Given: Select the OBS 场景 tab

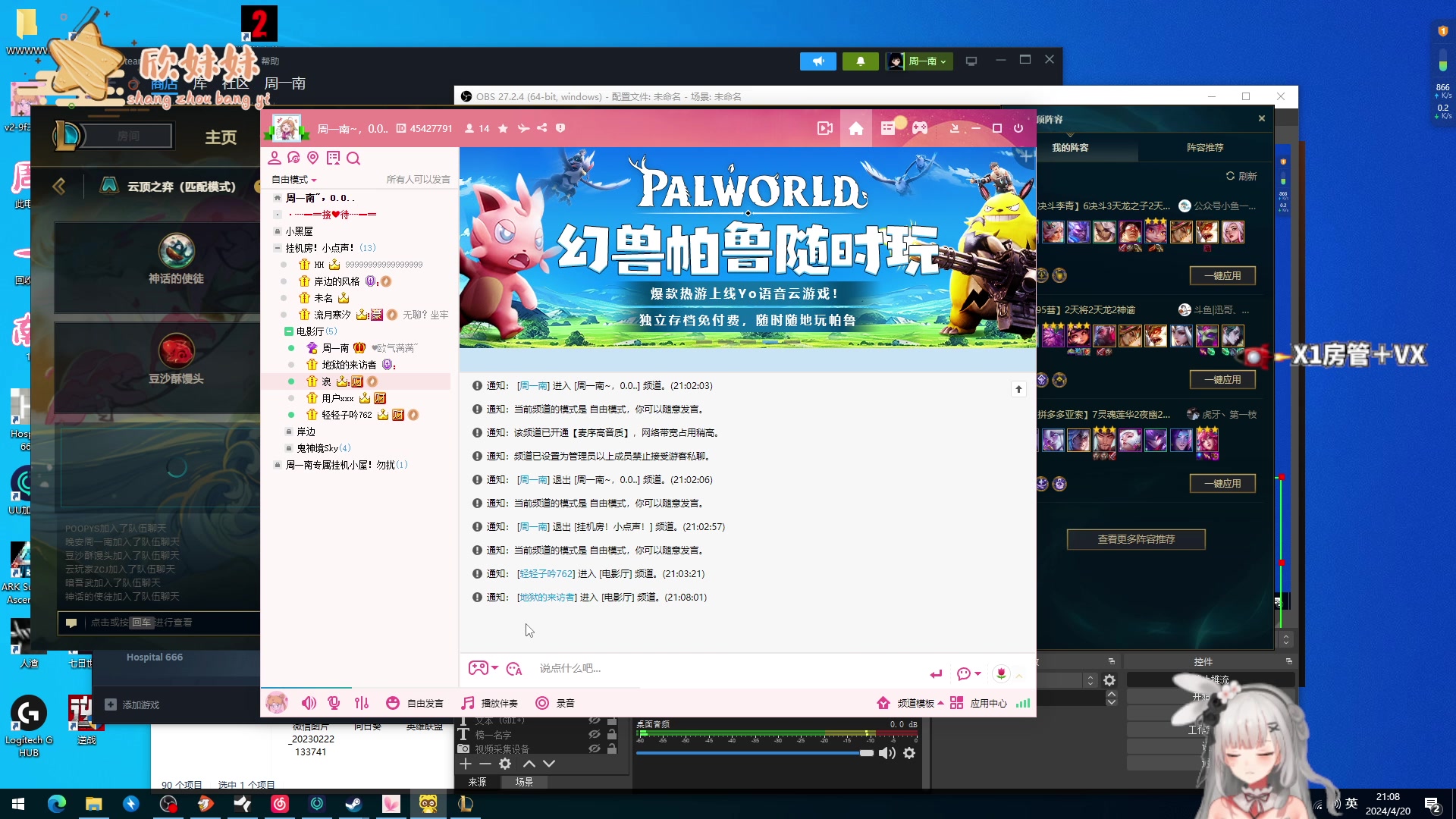Looking at the screenshot, I should tap(524, 782).
